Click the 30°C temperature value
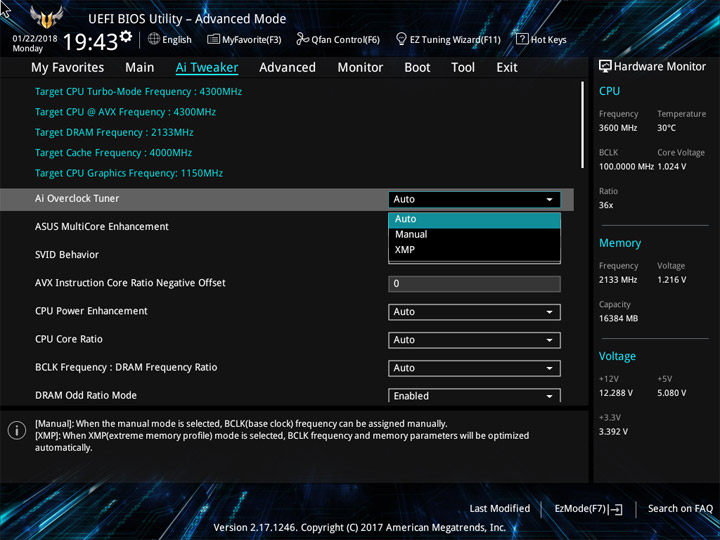The height and width of the screenshot is (540, 720). point(666,128)
